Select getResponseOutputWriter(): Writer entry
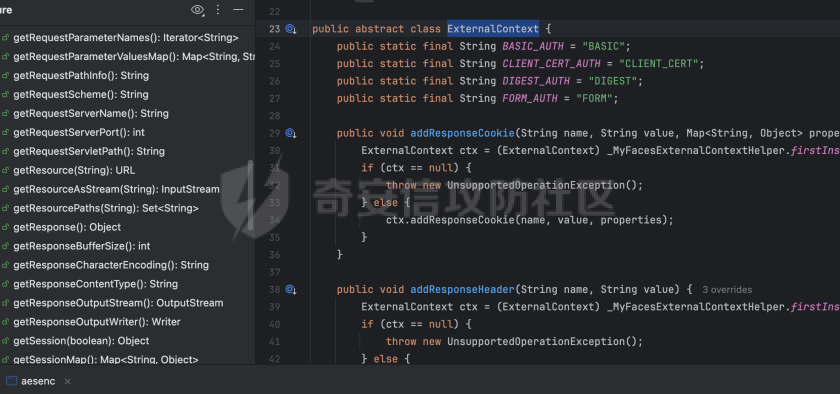The height and width of the screenshot is (394, 840). 97,322
